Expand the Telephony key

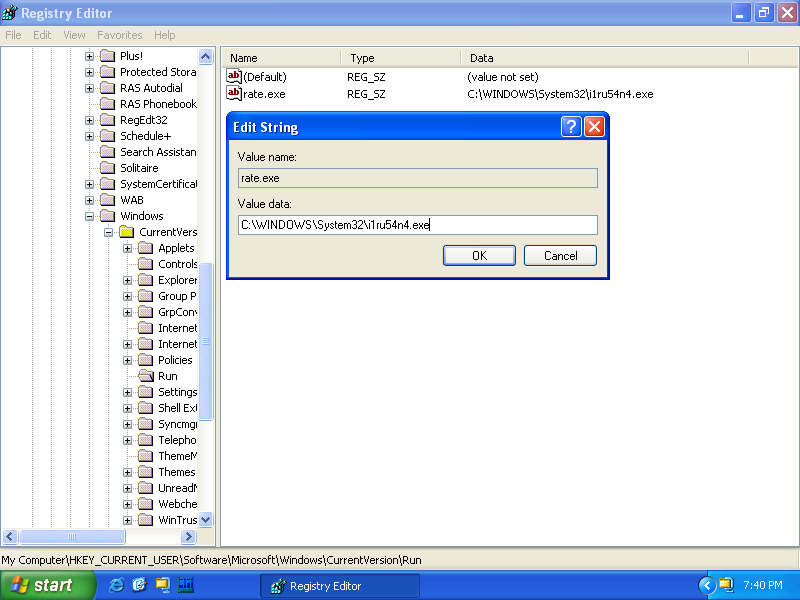128,440
